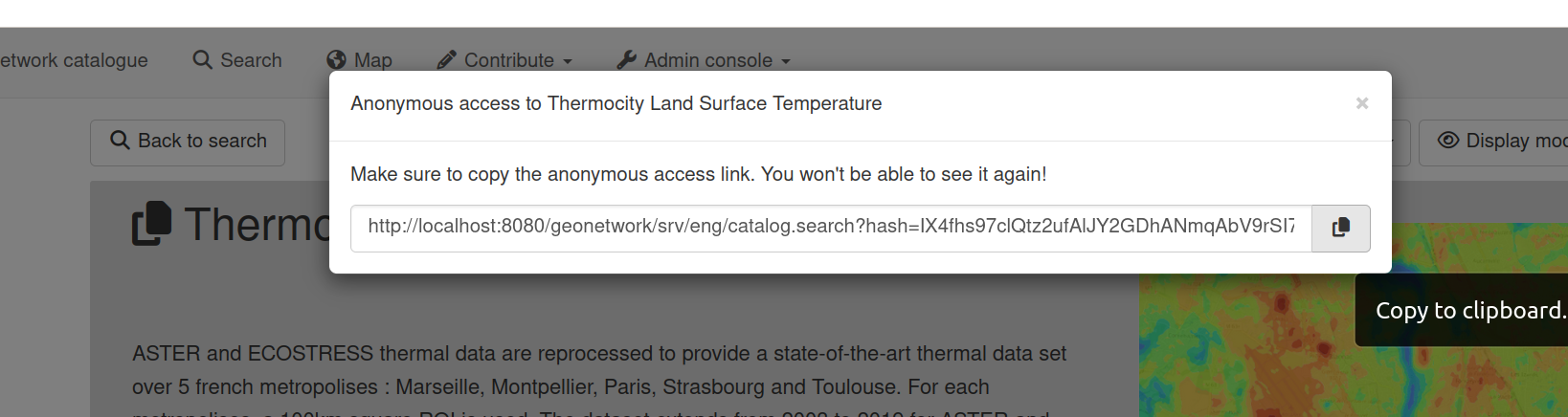Click the globe icon beside Map
This screenshot has width=1568, height=417.
coord(336,60)
